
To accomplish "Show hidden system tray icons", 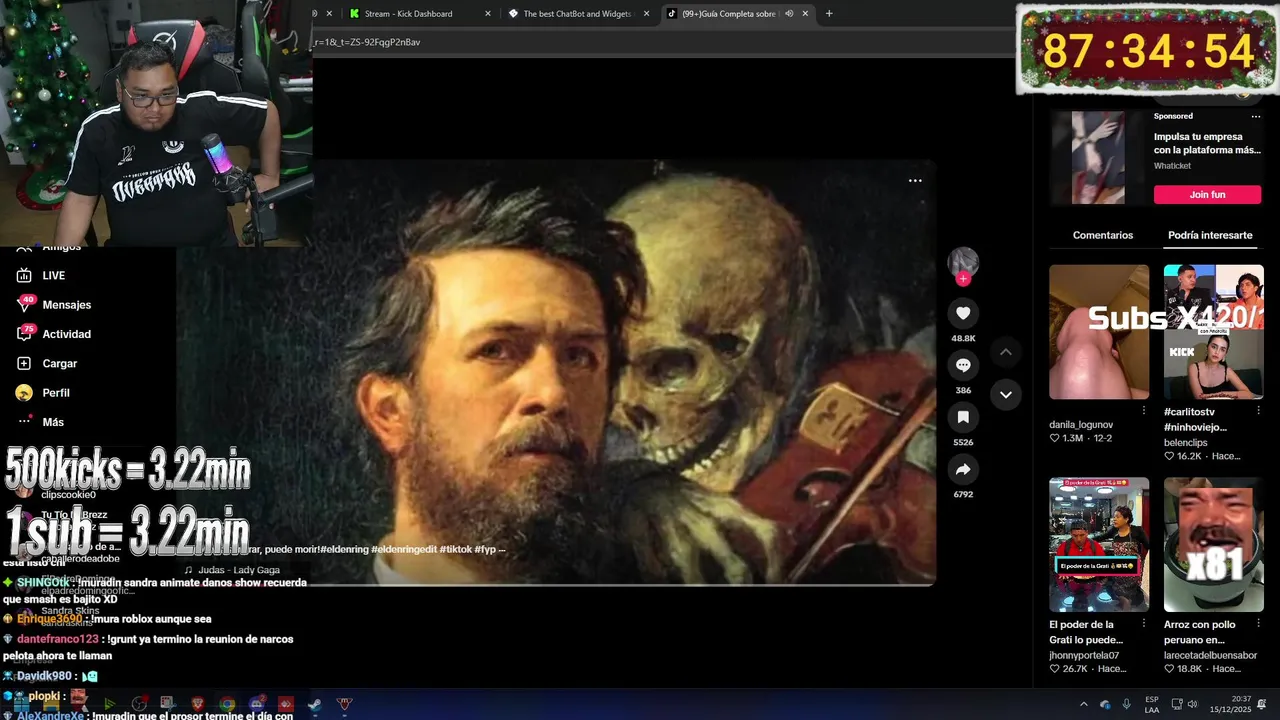I will [x=1083, y=704].
